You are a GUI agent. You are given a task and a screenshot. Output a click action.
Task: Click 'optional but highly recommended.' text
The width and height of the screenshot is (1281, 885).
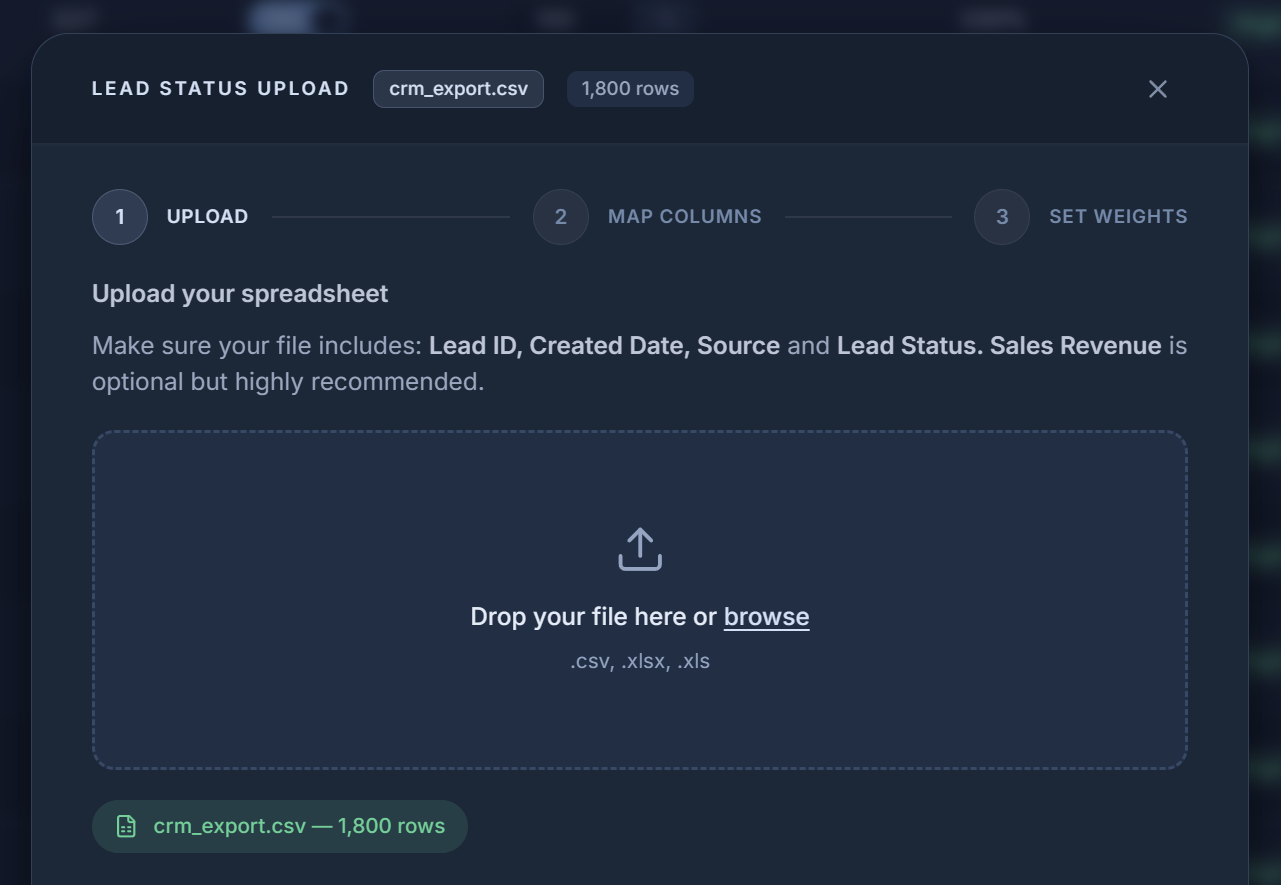pos(288,382)
